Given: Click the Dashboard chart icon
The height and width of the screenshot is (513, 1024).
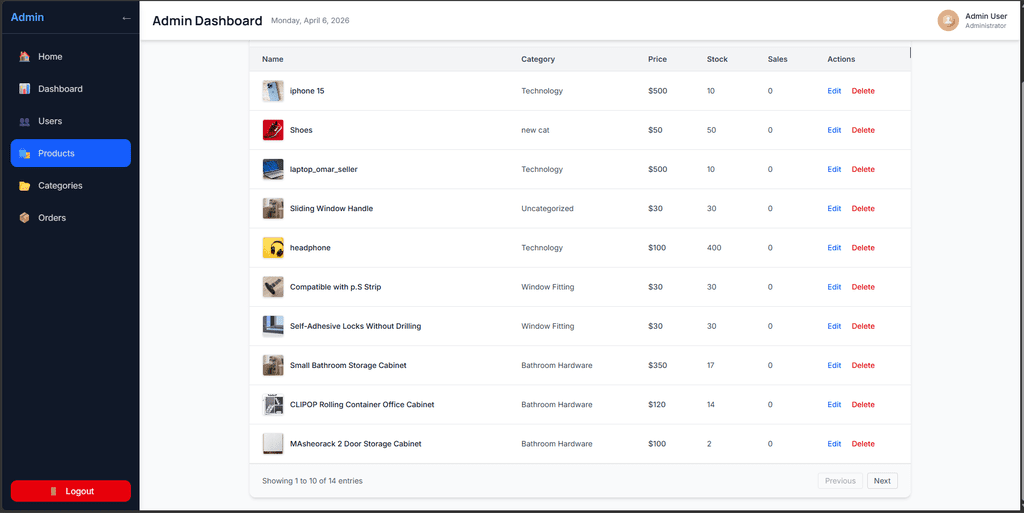Looking at the screenshot, I should point(24,89).
